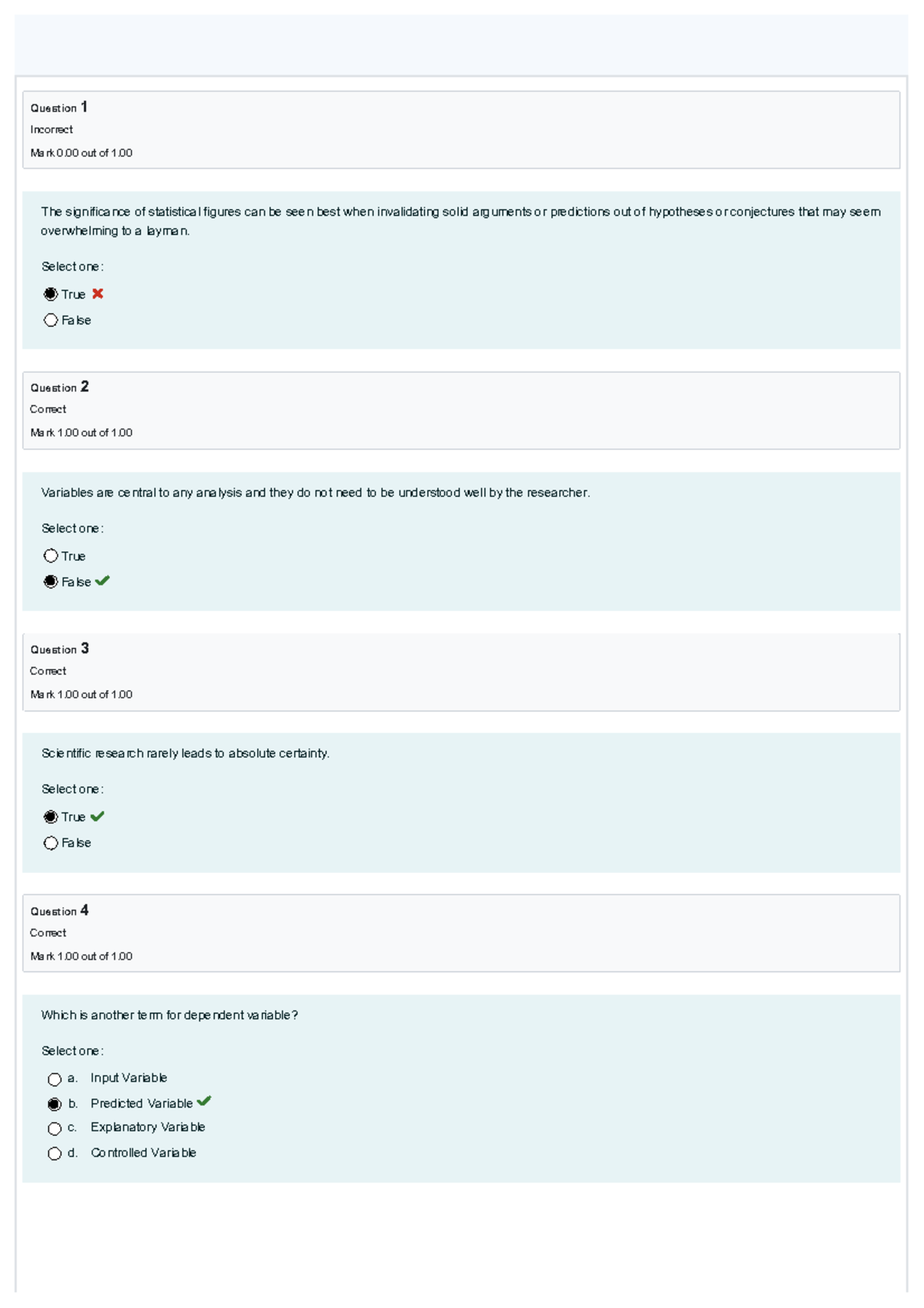Screen dimensions: 924x1308
Task: Click the 'Mark 0.00 out of 1.00' text
Action: [82, 153]
